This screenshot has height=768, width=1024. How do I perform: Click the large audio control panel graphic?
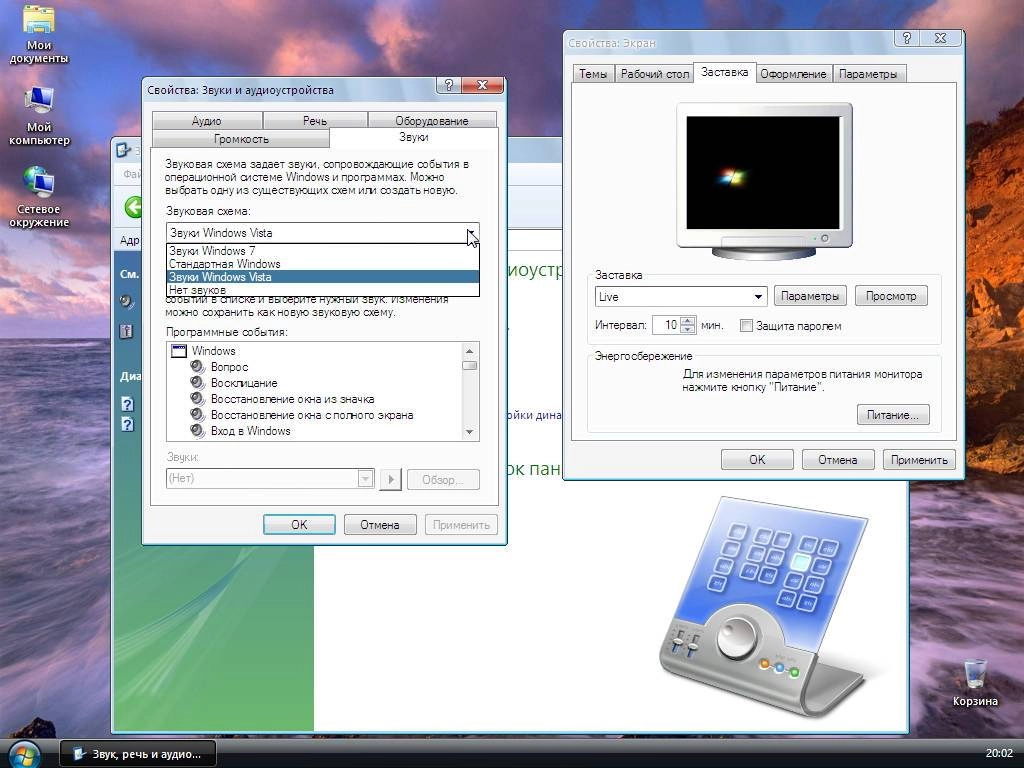point(763,605)
